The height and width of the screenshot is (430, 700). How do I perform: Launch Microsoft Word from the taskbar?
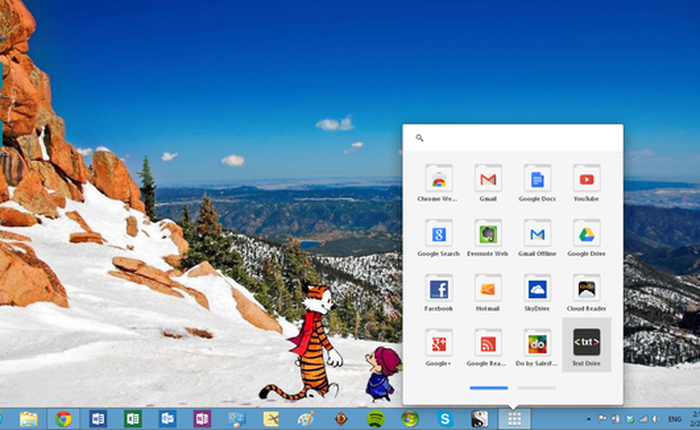click(x=98, y=419)
